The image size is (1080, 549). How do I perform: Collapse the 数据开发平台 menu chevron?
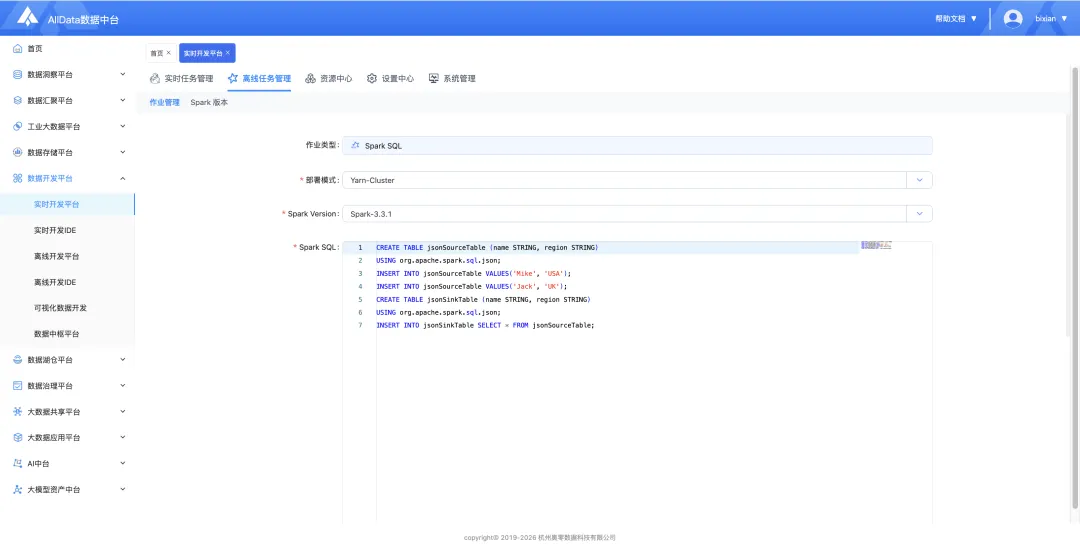[x=123, y=178]
